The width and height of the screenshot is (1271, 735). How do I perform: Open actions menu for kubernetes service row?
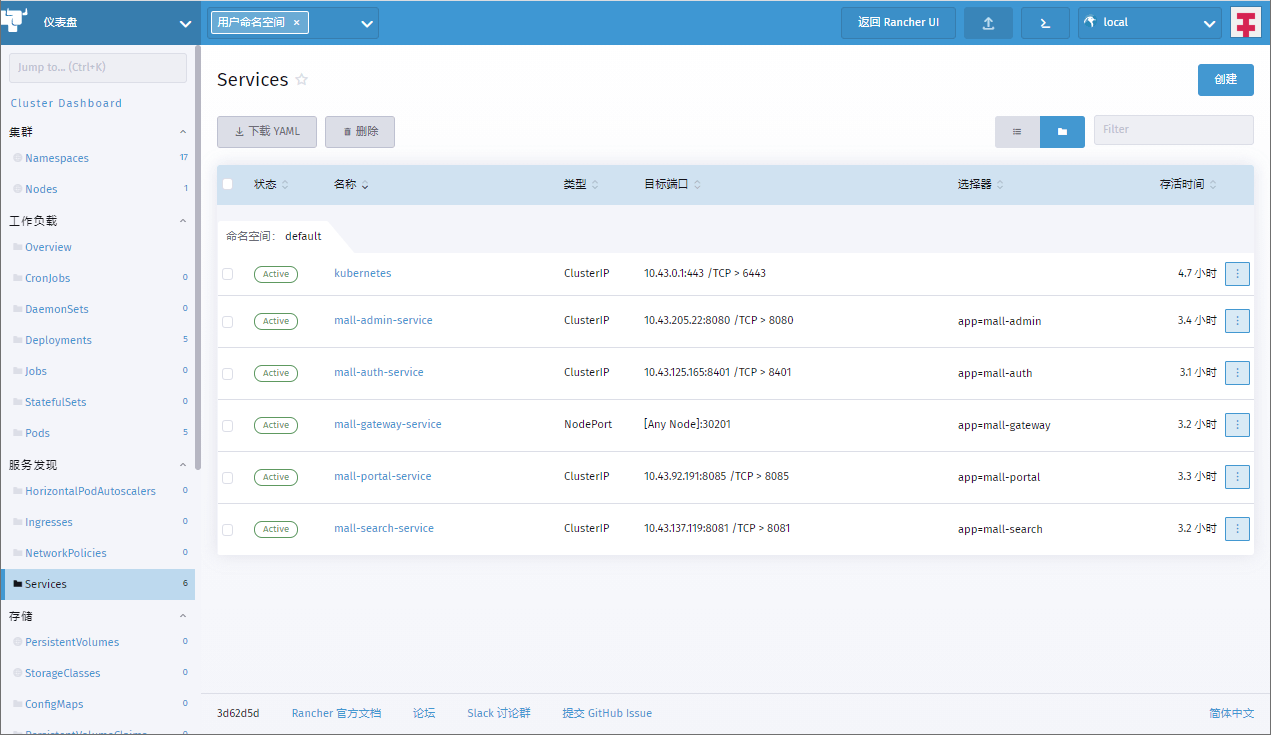point(1237,273)
